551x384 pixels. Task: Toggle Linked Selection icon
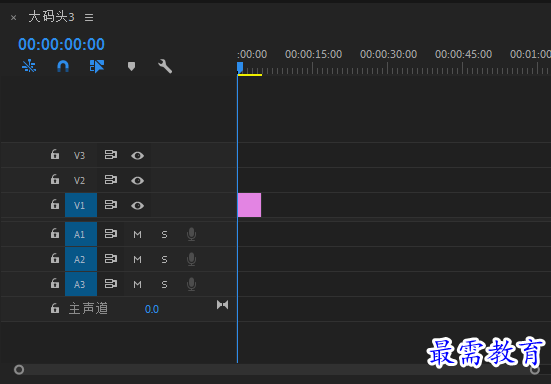click(97, 66)
